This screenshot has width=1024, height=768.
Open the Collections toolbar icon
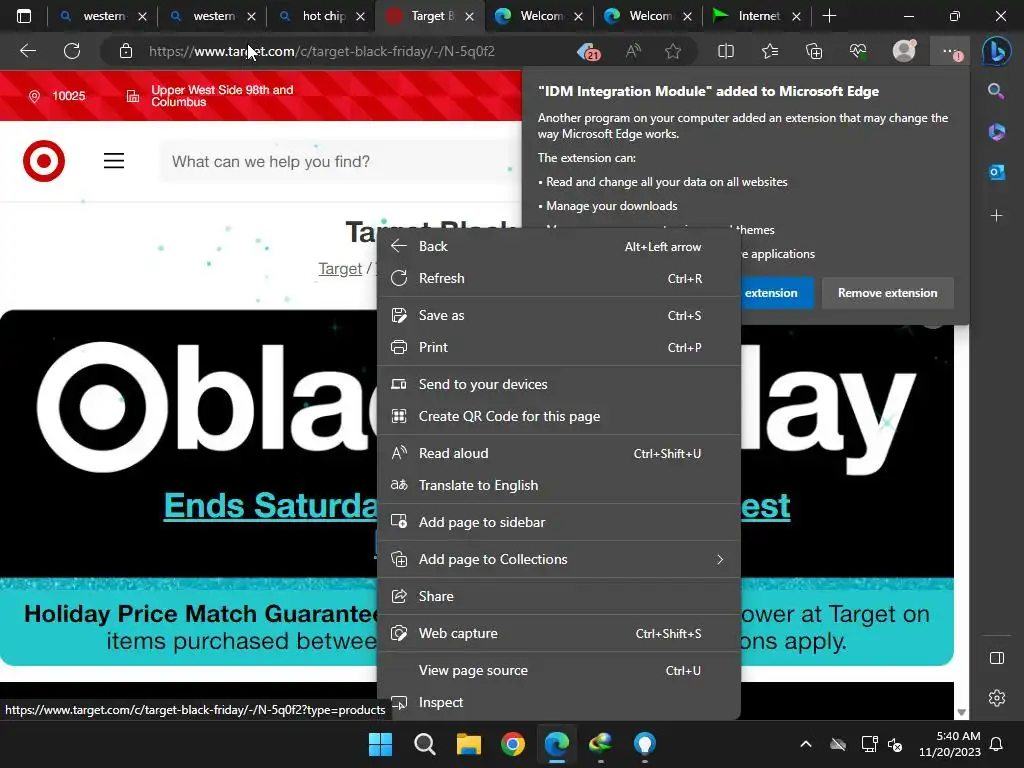(x=814, y=51)
